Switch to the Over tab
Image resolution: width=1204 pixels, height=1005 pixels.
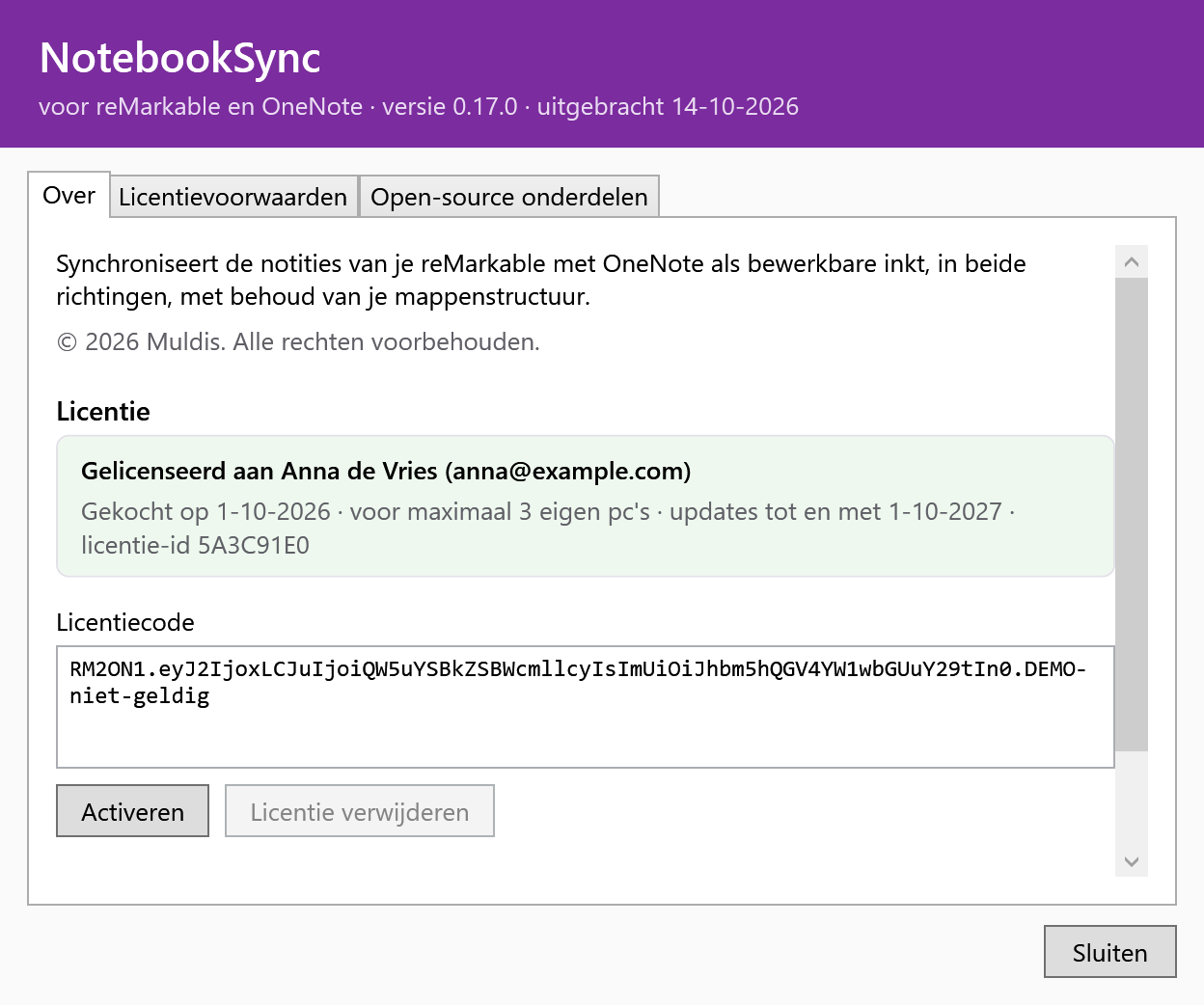coord(68,196)
